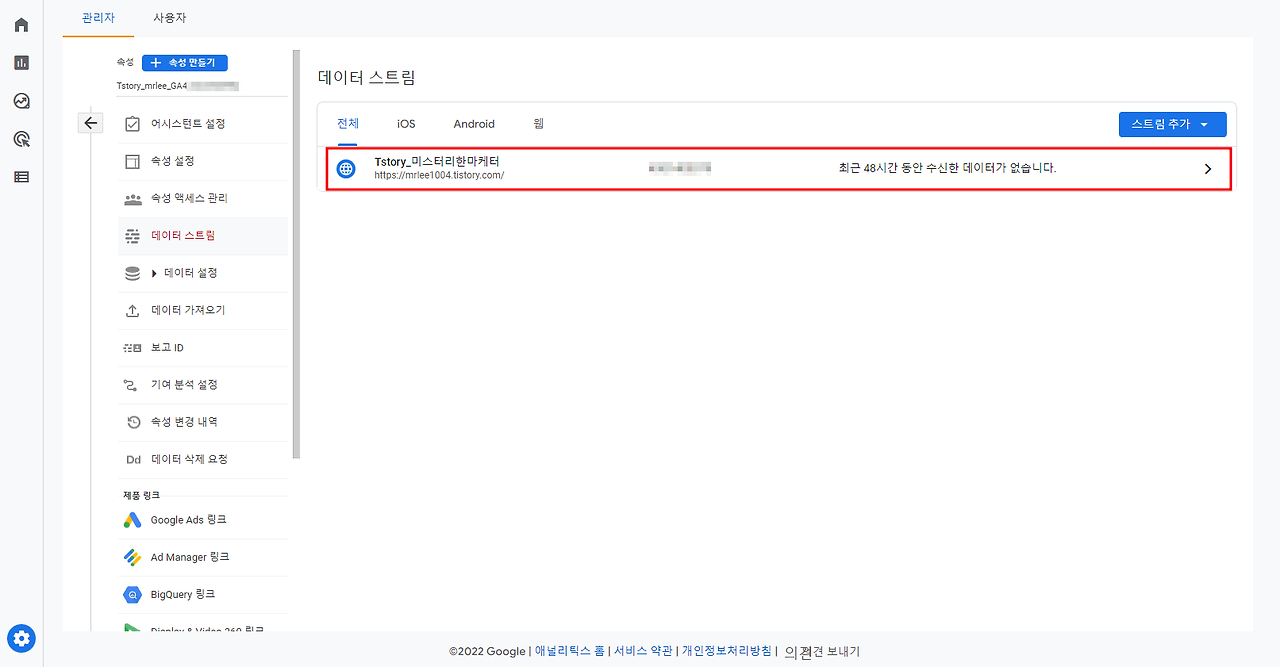Image resolution: width=1280 pixels, height=667 pixels.
Task: Open 스트림 추가 dropdown
Action: (1172, 124)
